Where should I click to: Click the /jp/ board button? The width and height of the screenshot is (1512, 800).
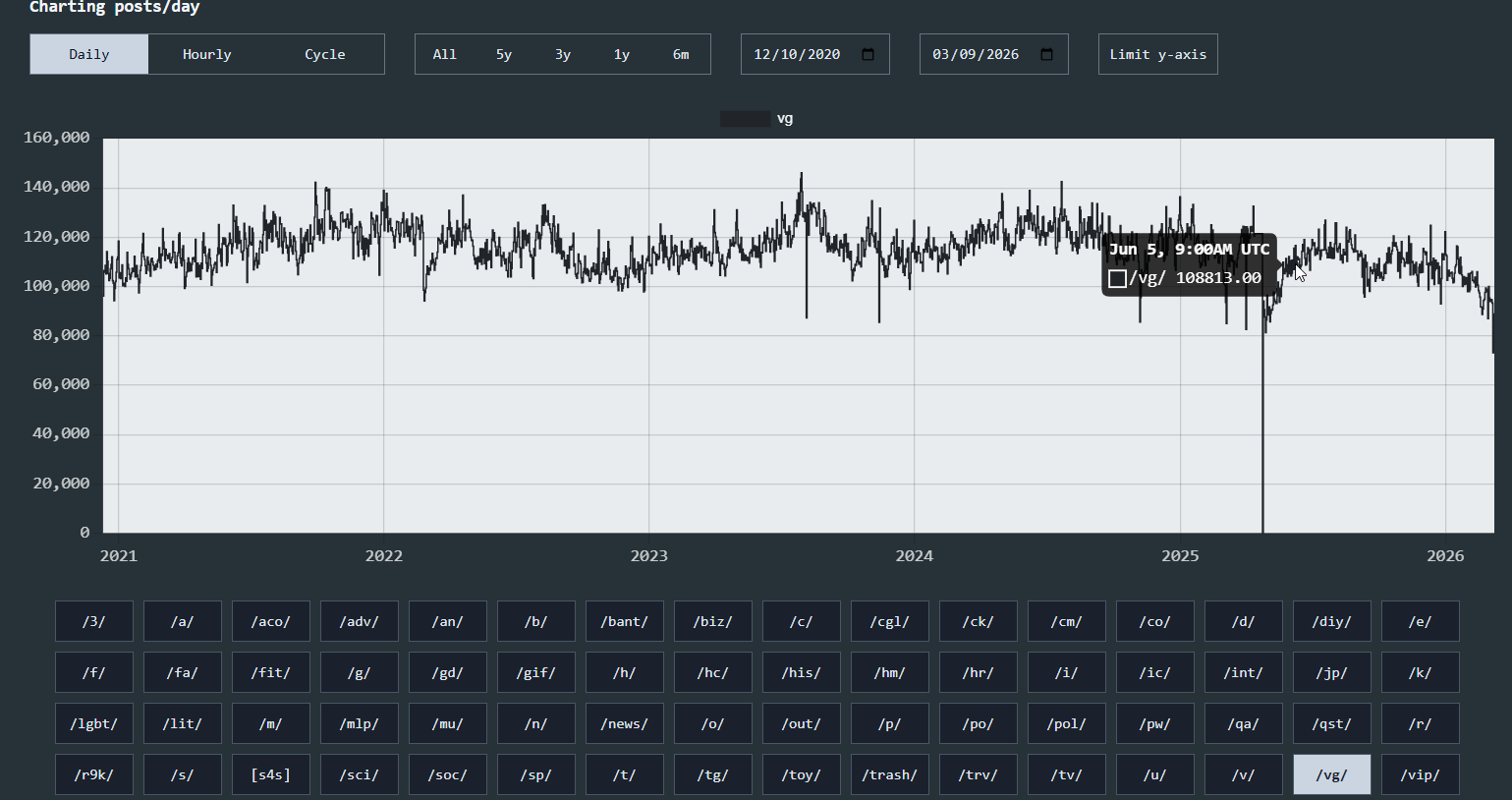click(x=1332, y=672)
